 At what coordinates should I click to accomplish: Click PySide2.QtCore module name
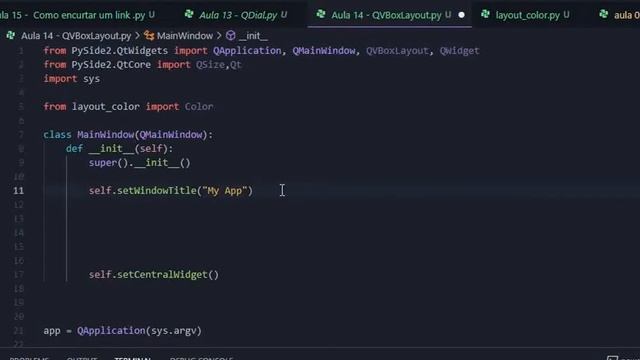111,64
